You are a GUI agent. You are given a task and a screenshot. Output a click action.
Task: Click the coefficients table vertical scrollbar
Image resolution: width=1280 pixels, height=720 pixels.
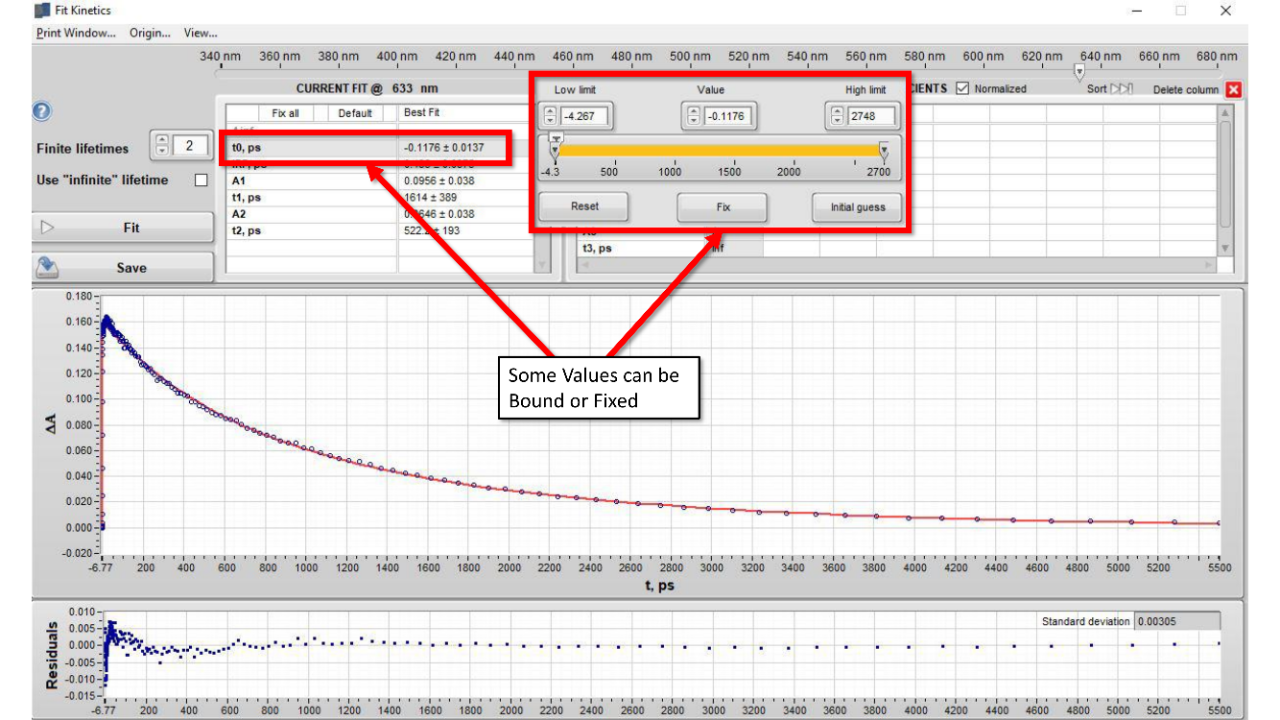1224,180
